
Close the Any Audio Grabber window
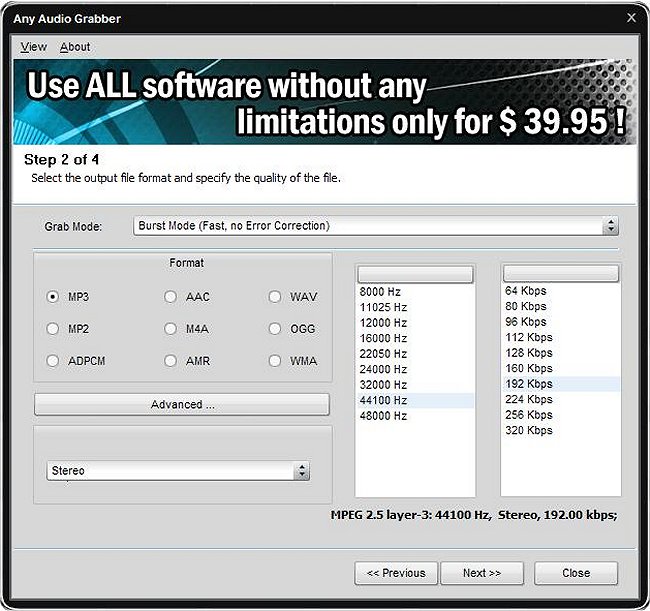coord(631,18)
